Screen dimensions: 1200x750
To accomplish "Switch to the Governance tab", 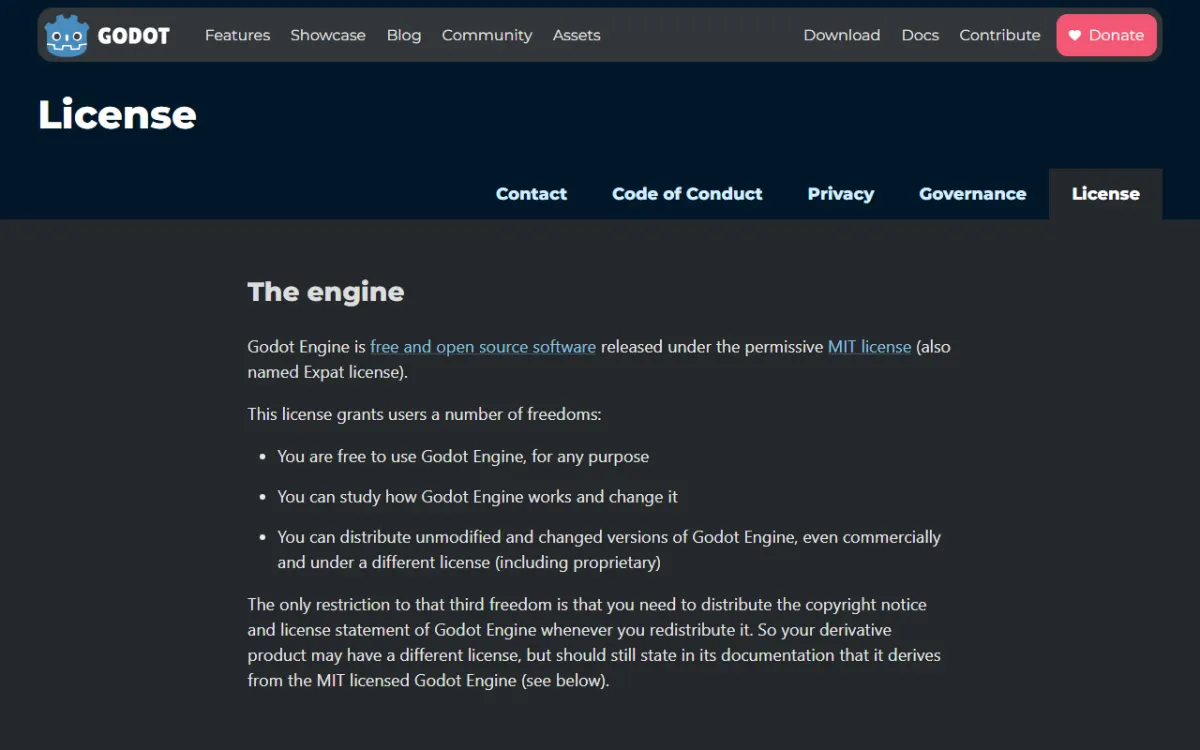I will coord(973,194).
